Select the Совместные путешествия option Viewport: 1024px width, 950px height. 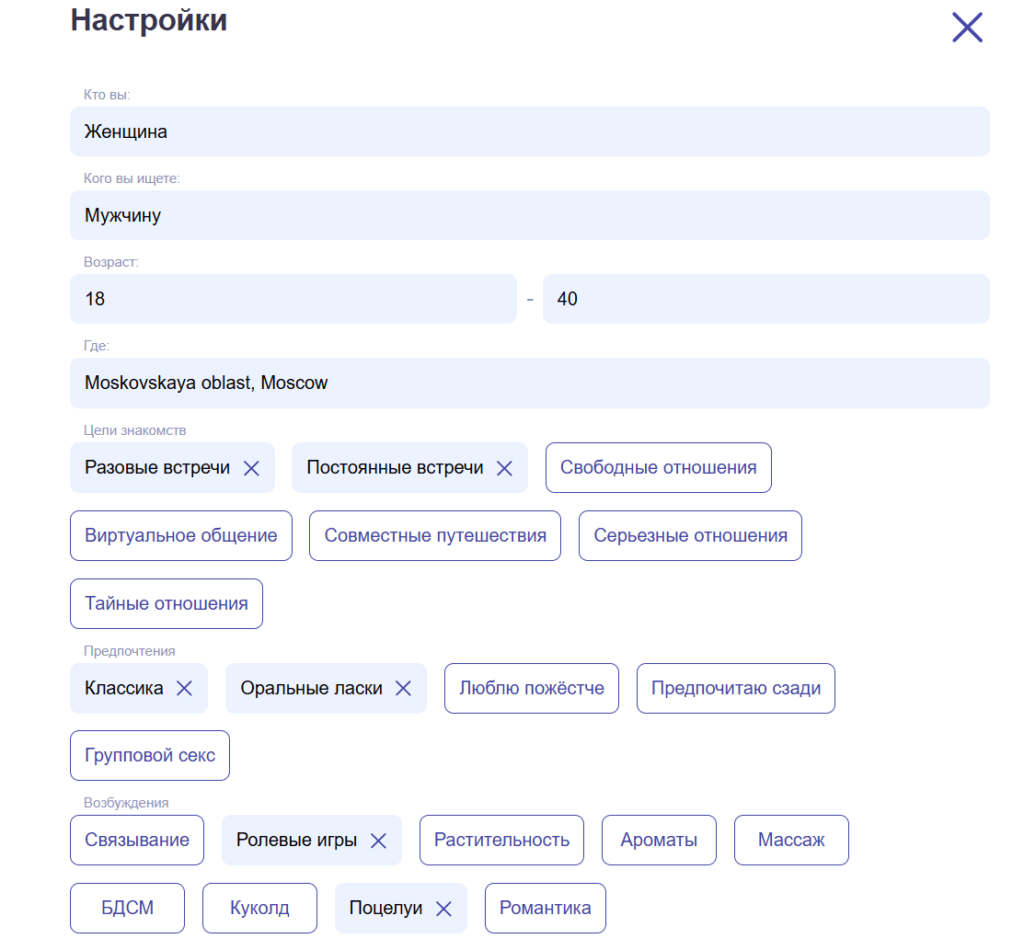[435, 536]
